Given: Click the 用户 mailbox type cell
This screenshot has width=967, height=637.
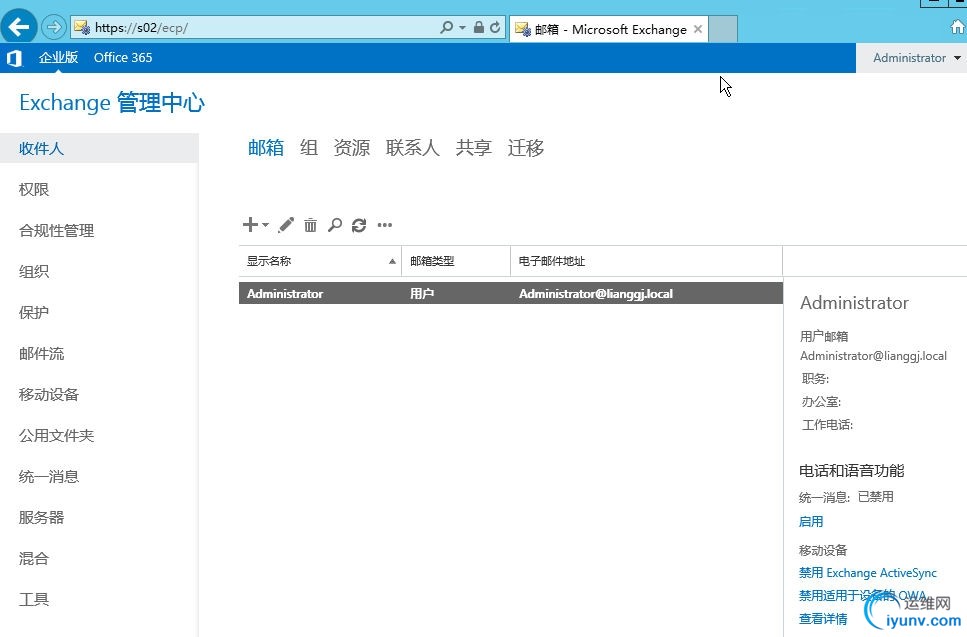Looking at the screenshot, I should 422,294.
